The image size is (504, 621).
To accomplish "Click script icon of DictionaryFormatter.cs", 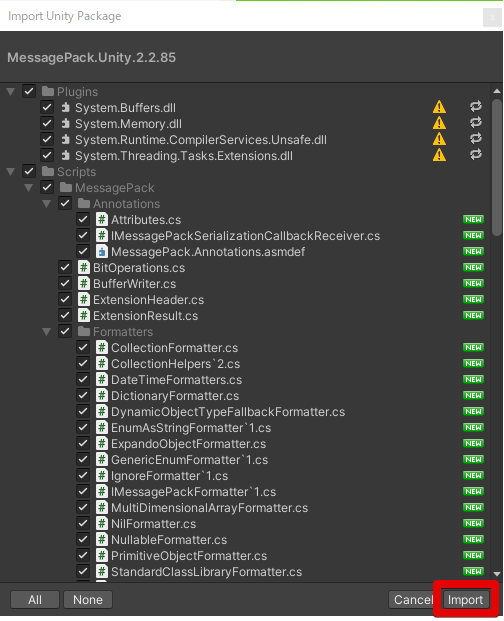I will click(102, 395).
